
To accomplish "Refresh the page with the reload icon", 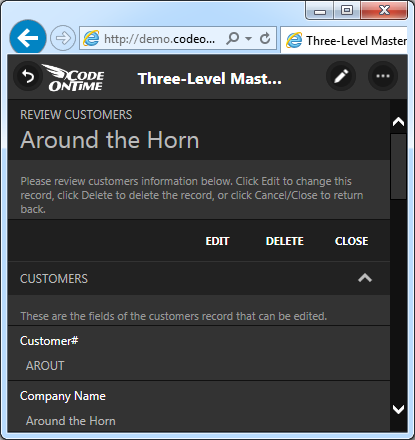I will click(x=265, y=39).
